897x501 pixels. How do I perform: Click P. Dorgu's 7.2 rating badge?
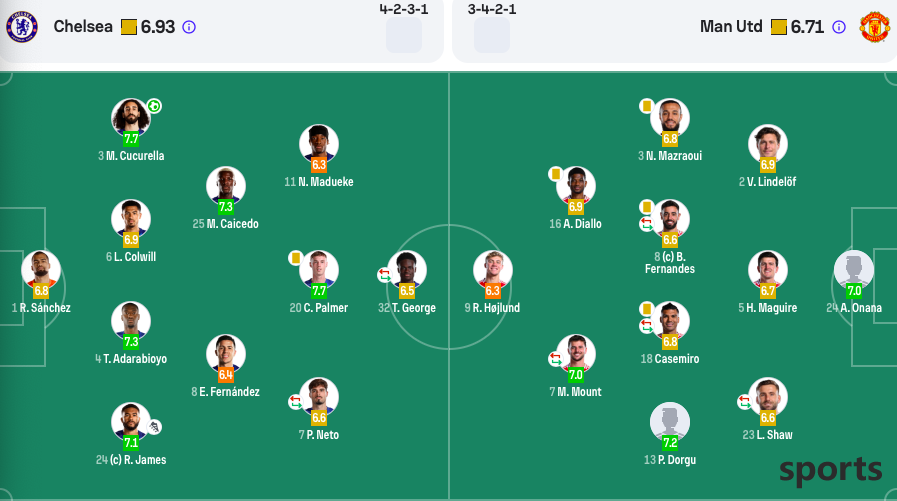pyautogui.click(x=670, y=443)
